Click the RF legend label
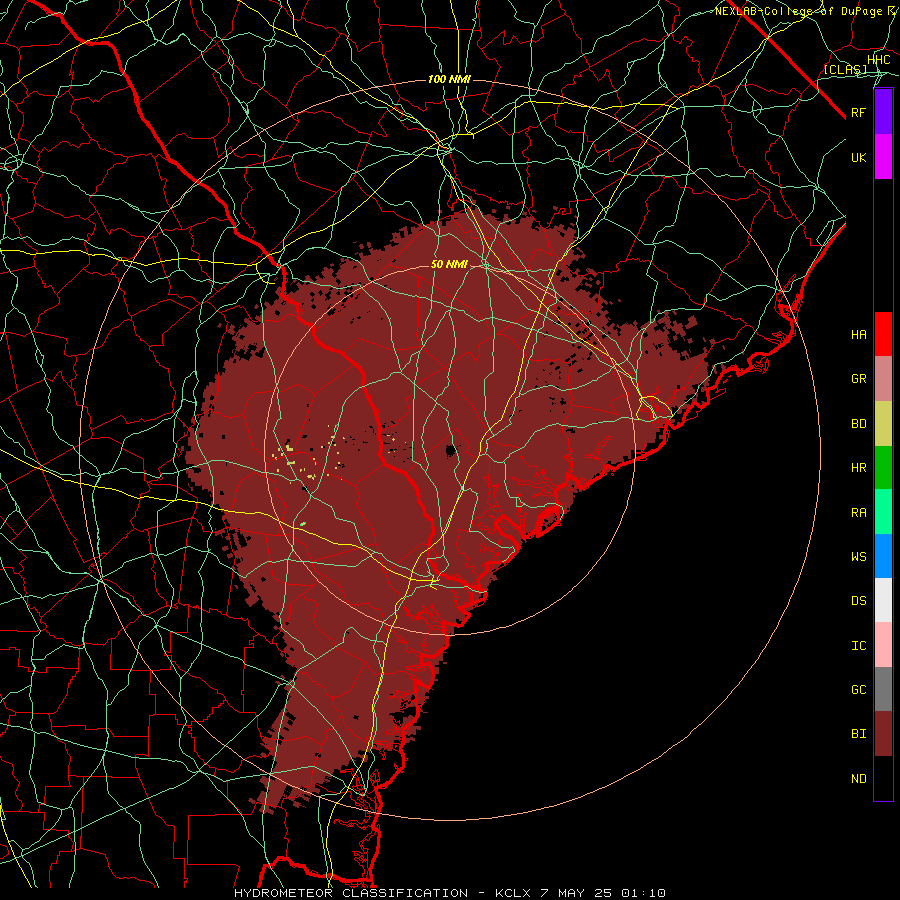The image size is (900, 900). tap(858, 112)
